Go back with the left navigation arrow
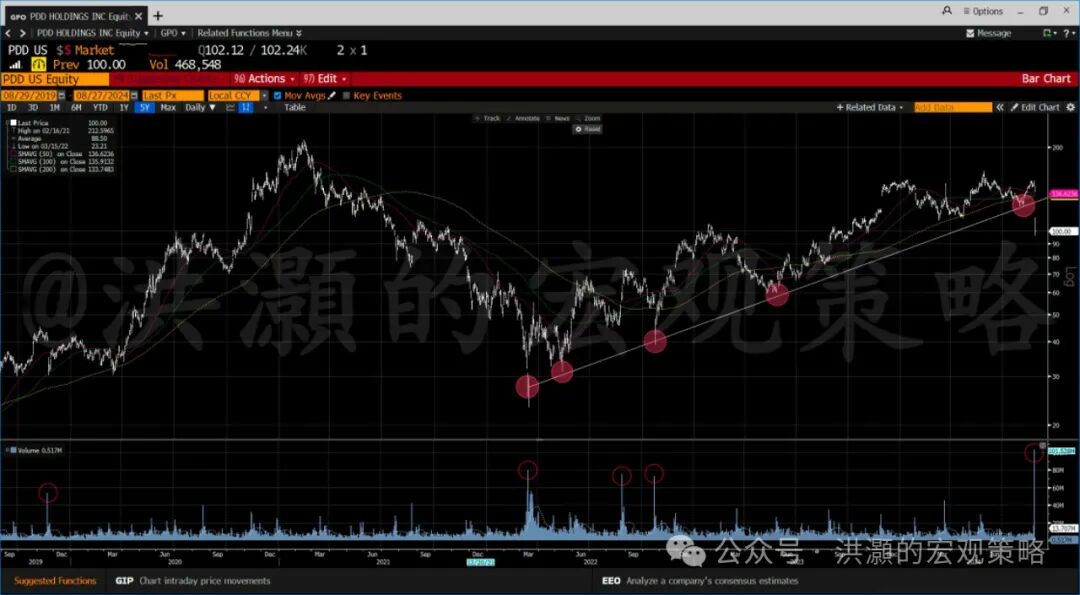Image resolution: width=1080 pixels, height=595 pixels. 9,33
